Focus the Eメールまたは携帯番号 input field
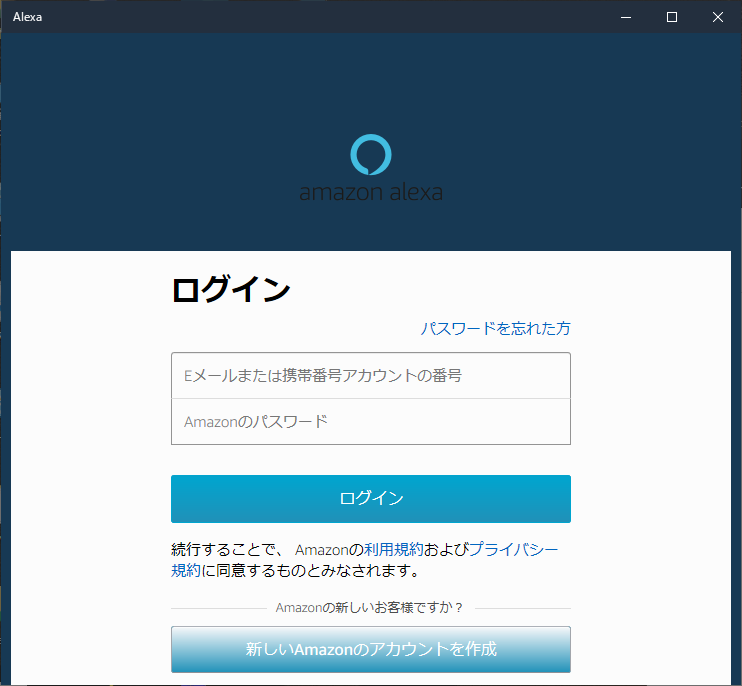 [x=371, y=375]
